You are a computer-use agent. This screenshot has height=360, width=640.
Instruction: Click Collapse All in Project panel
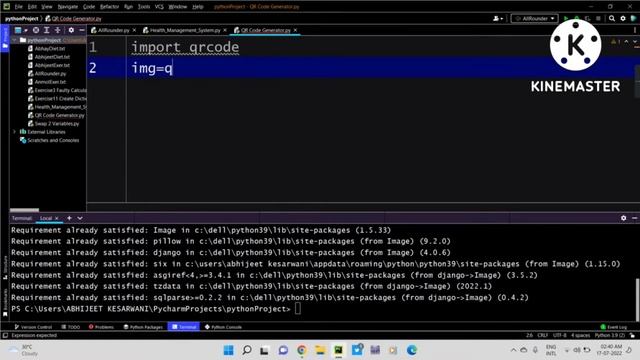(58, 30)
